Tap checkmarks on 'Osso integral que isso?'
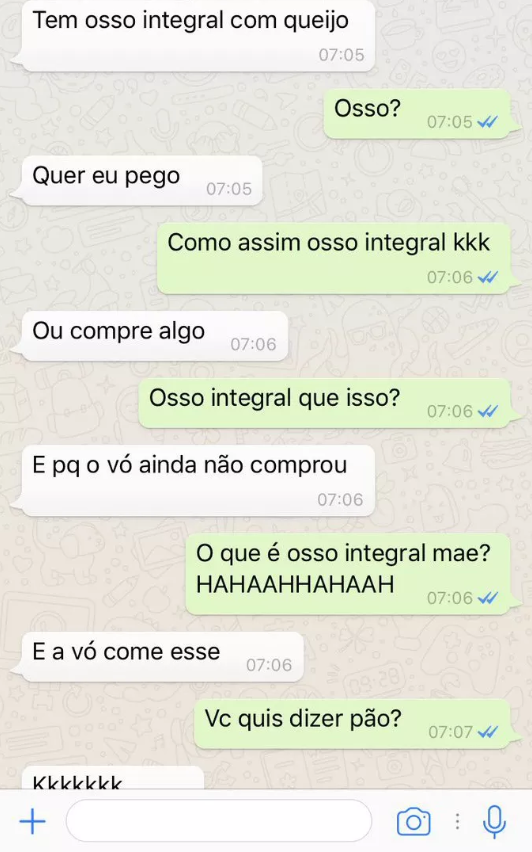Viewport: 532px width, 852px height. [x=487, y=412]
